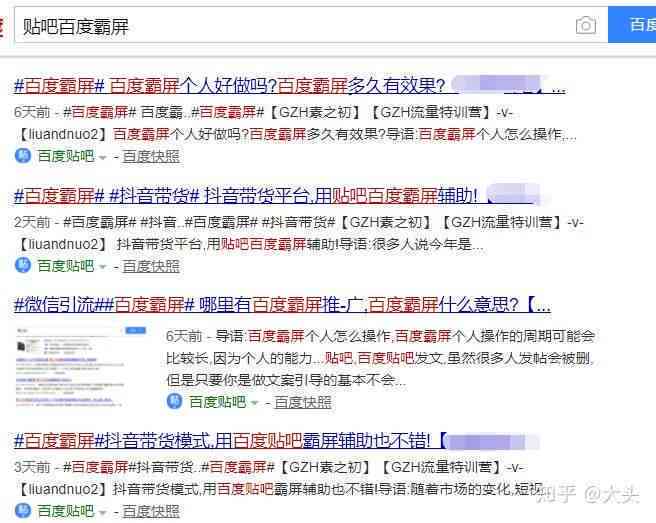Image resolution: width=656 pixels, height=523 pixels.
Task: Click 百度贴吧 source under 抖音带货模式 result
Action: click(66, 511)
